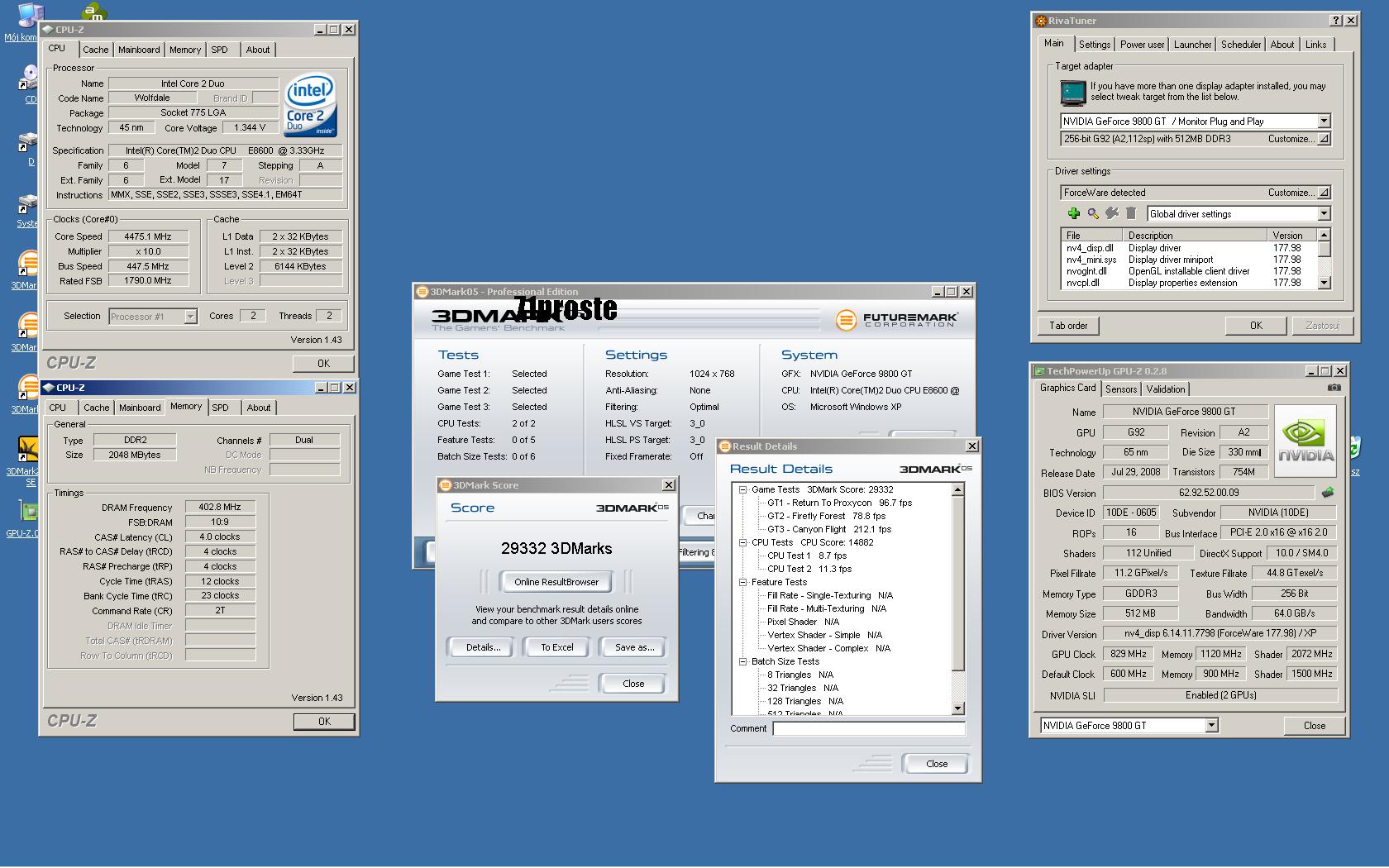1389x868 pixels.
Task: Click the RivaTuner help question mark button
Action: (1336, 20)
